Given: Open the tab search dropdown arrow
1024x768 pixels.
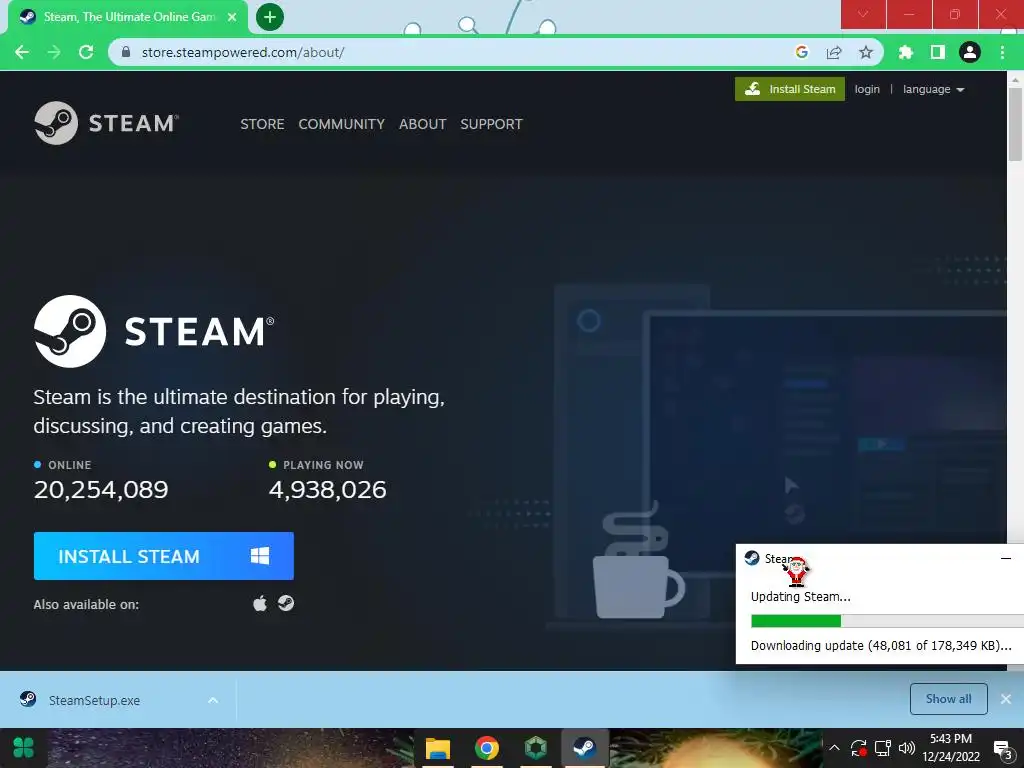Looking at the screenshot, I should pos(863,14).
